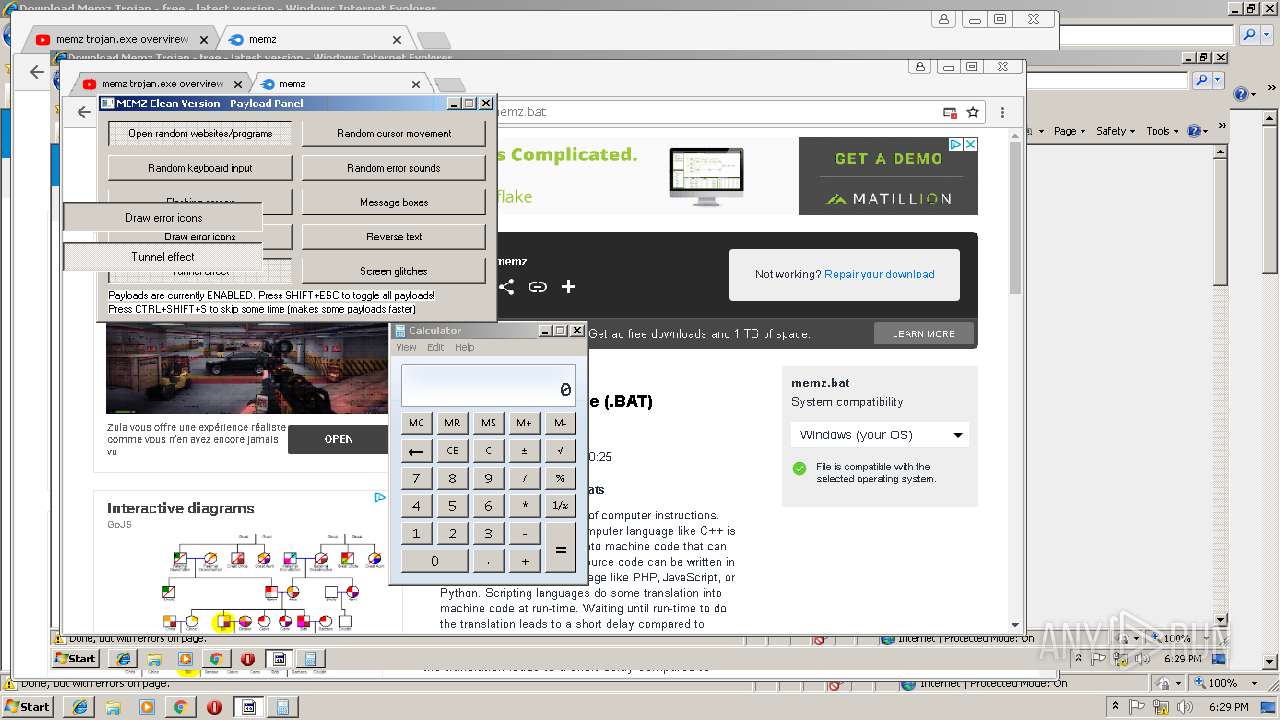The height and width of the screenshot is (720, 1280).
Task: Toggle front 'Tunnel effect' payload
Action: (163, 257)
